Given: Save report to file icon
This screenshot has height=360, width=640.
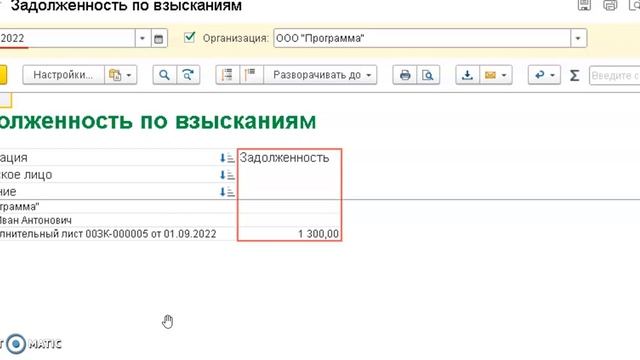Looking at the screenshot, I should (467, 75).
